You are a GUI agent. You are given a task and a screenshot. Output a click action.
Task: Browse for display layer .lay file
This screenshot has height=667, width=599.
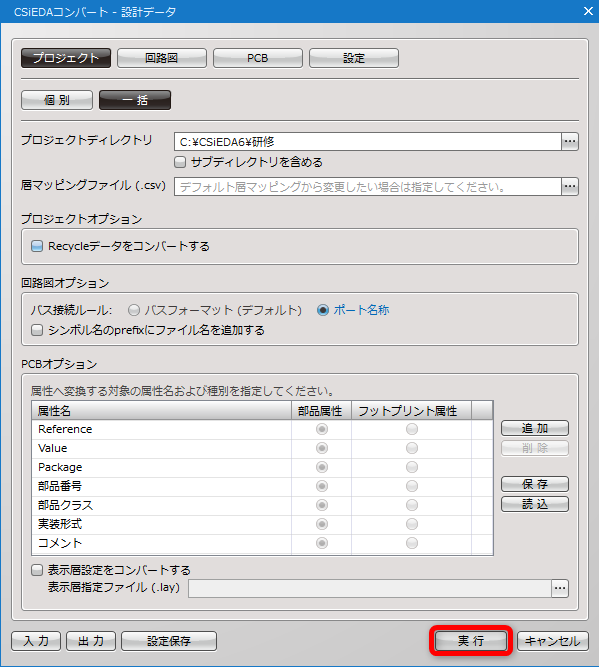[560, 588]
